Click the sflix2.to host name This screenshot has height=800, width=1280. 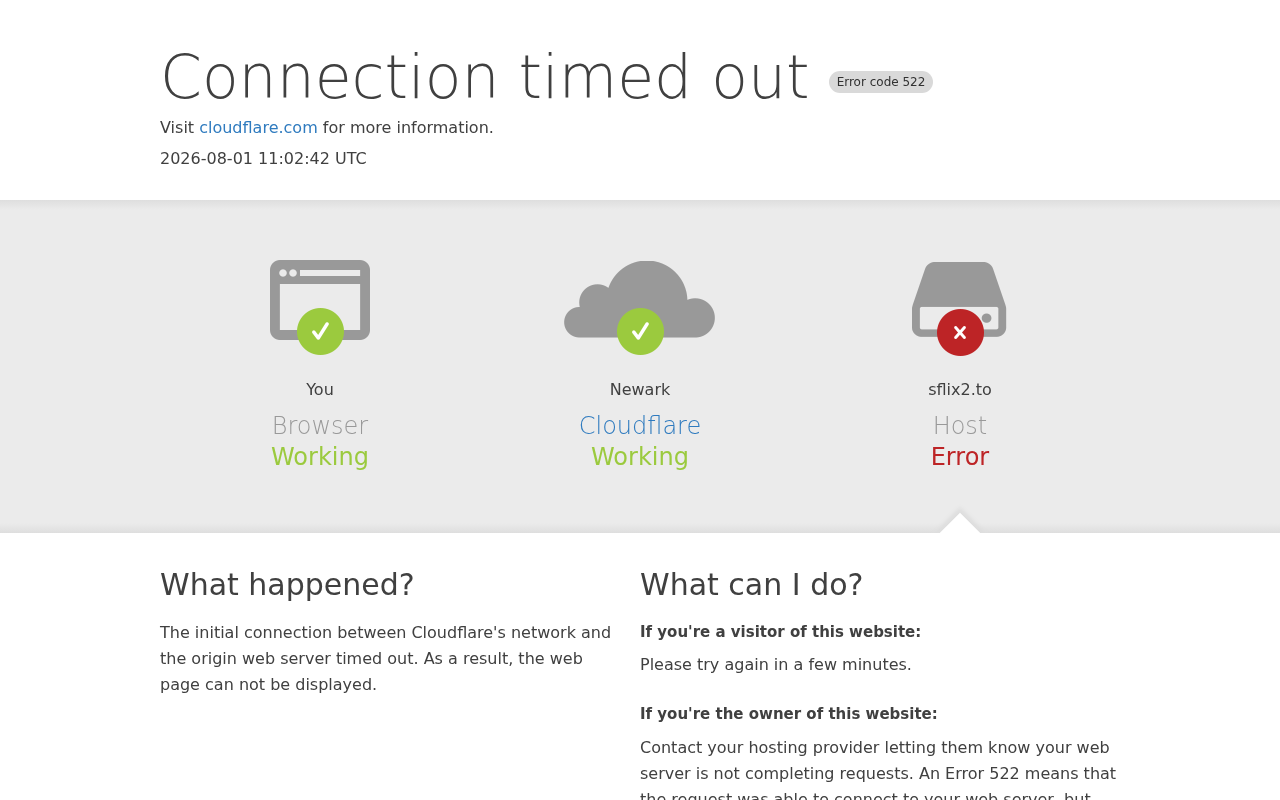pyautogui.click(x=960, y=390)
